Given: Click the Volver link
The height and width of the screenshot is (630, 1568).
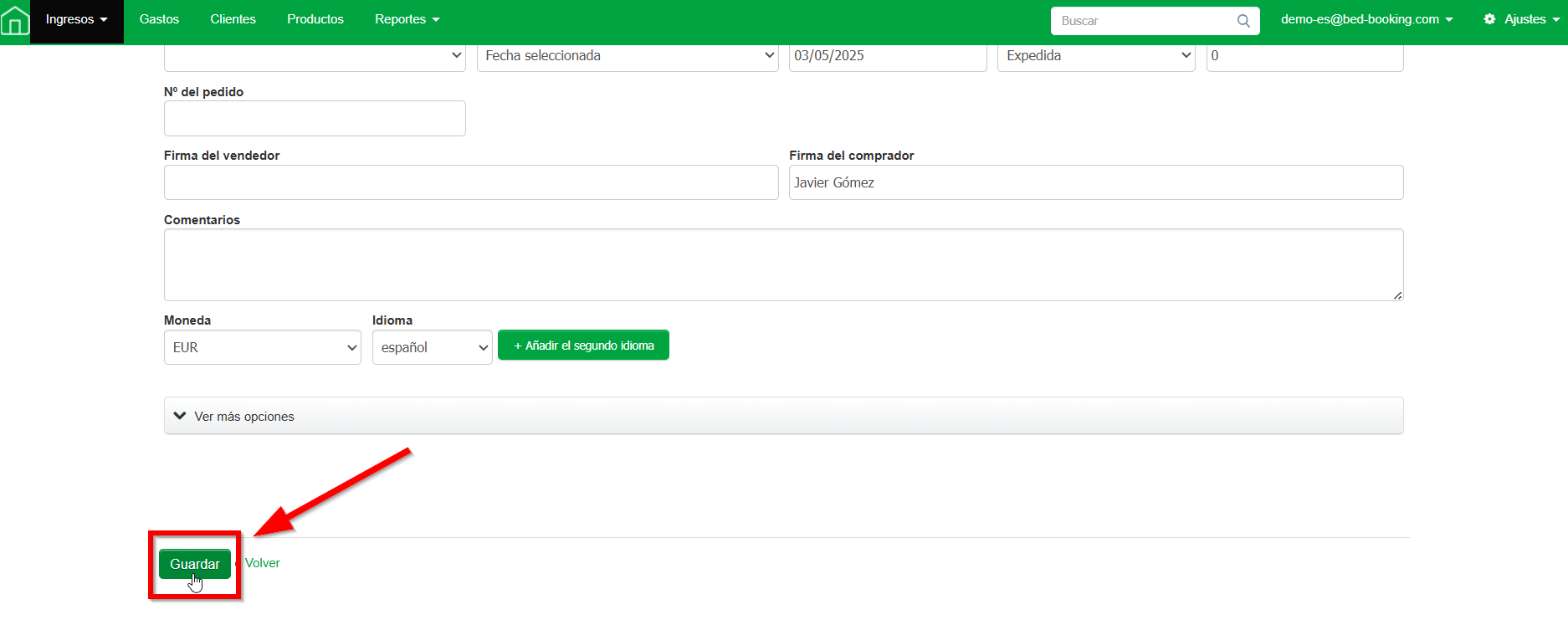Looking at the screenshot, I should 263,563.
